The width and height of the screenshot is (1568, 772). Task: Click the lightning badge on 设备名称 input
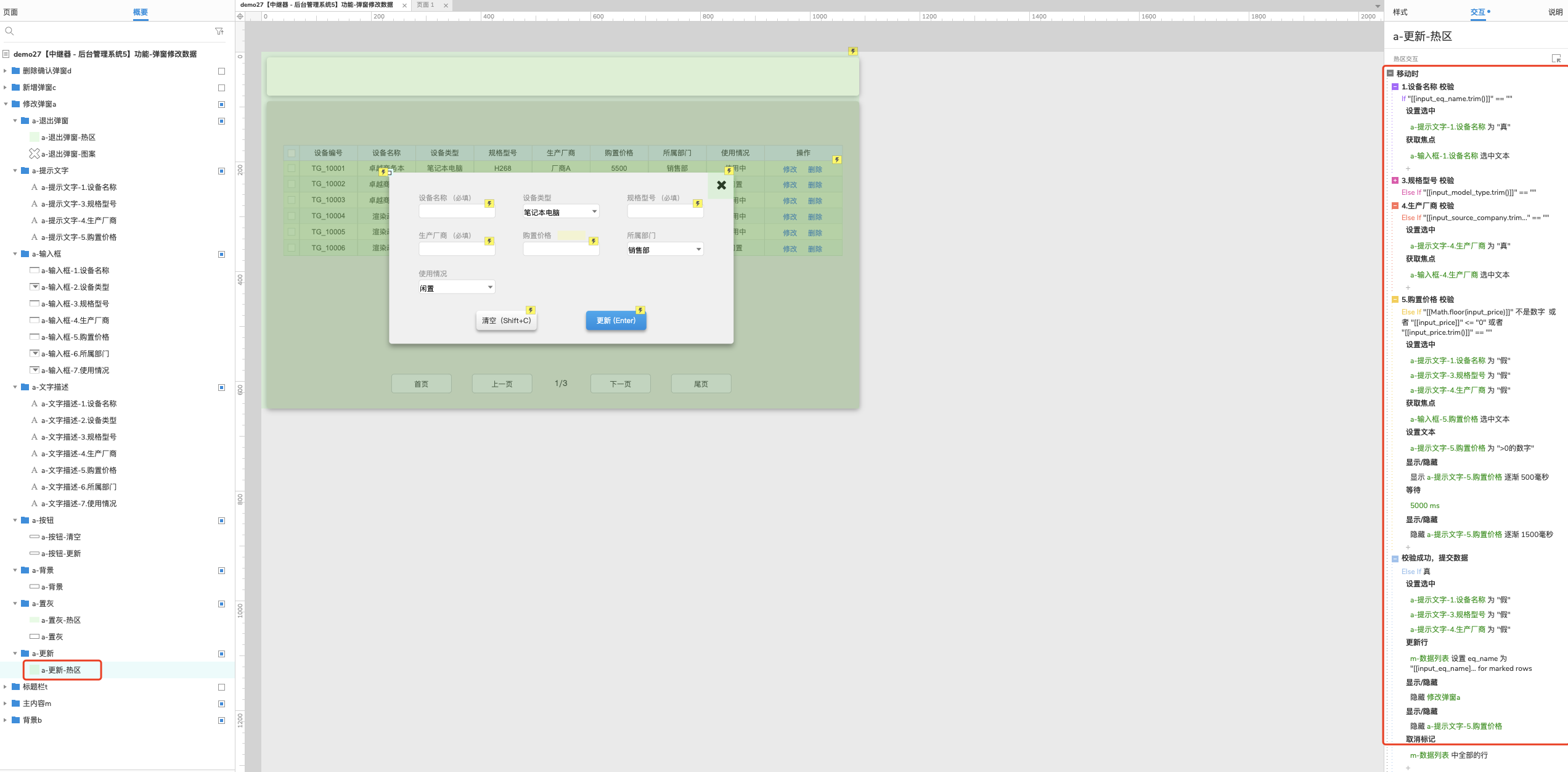click(489, 203)
